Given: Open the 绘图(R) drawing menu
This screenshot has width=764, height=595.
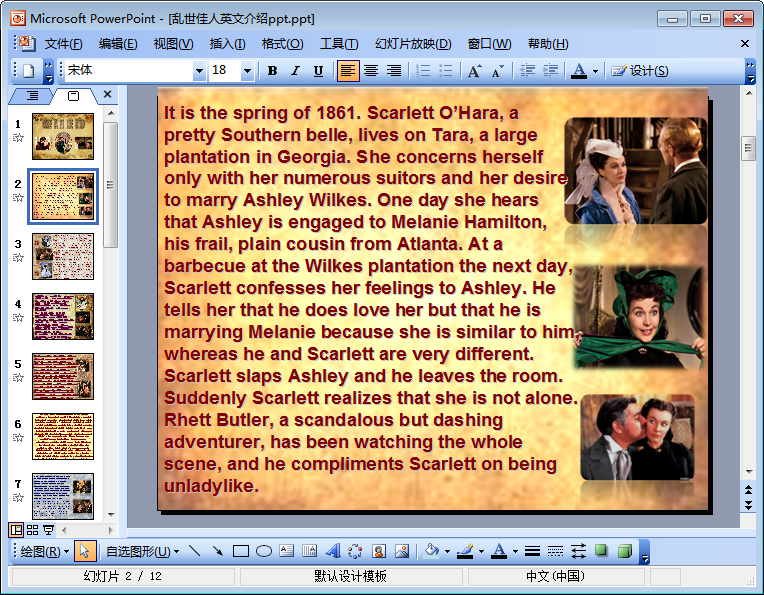Looking at the screenshot, I should click(x=44, y=552).
